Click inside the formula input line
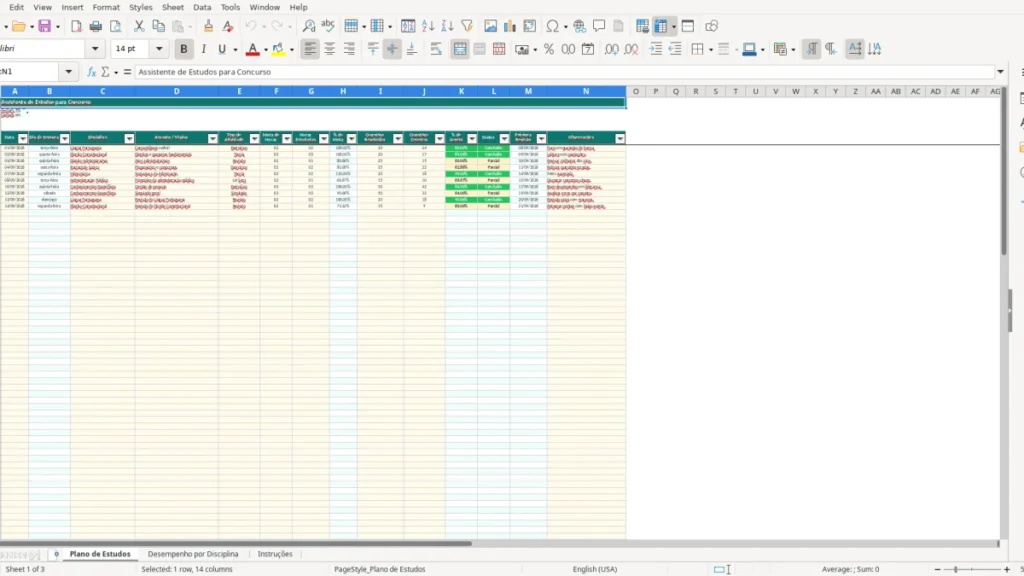This screenshot has width=1024, height=576. click(565, 72)
